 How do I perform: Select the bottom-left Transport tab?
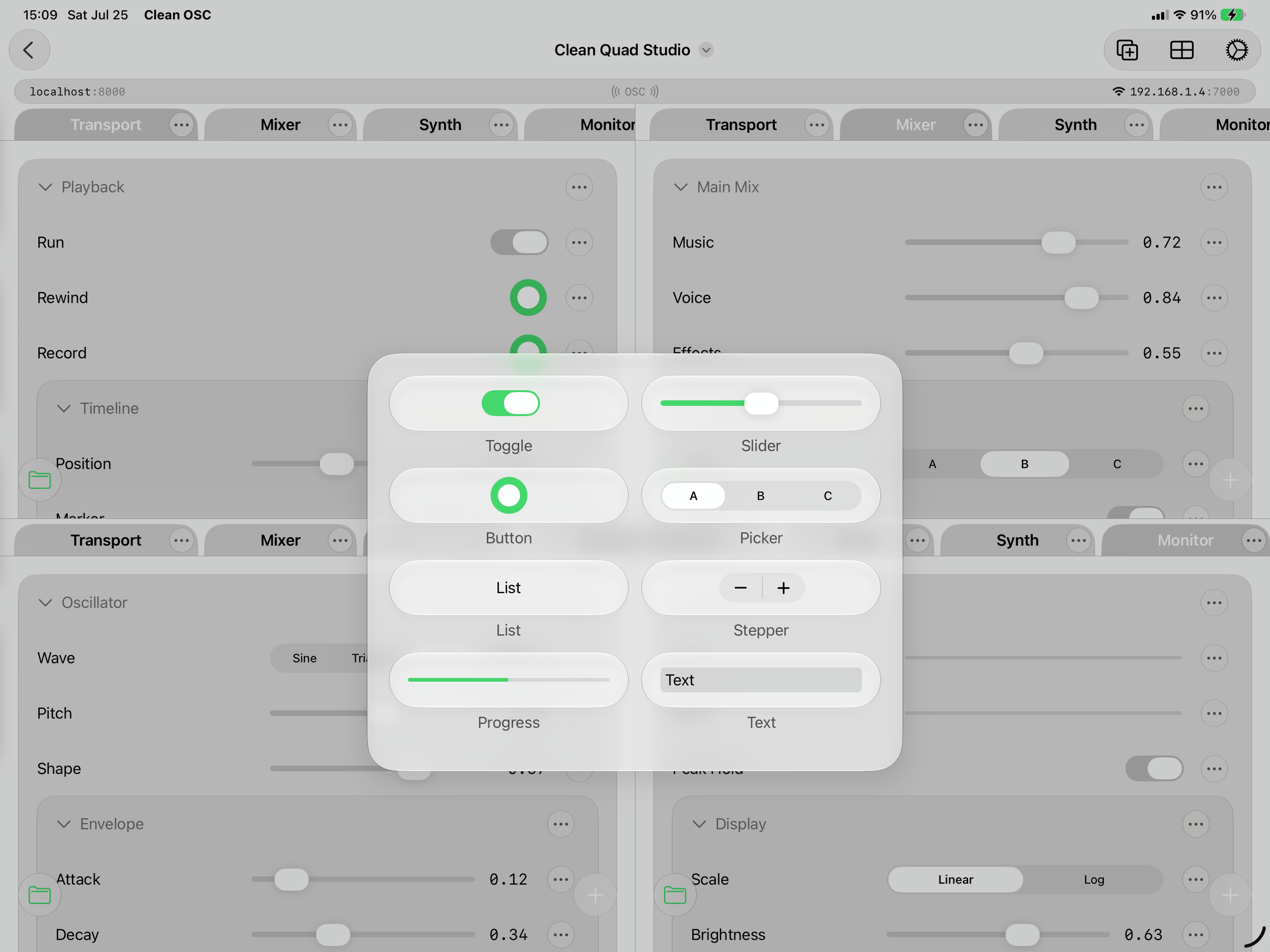tap(106, 540)
